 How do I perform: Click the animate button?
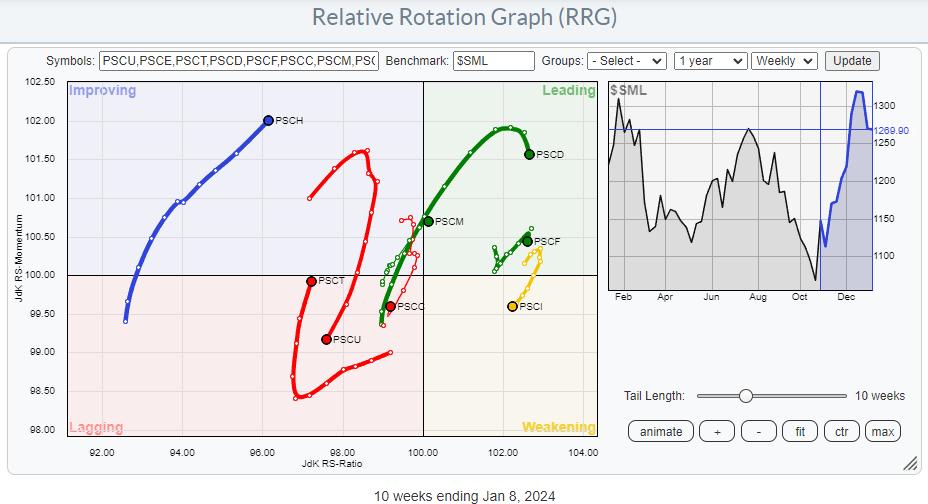tap(661, 431)
